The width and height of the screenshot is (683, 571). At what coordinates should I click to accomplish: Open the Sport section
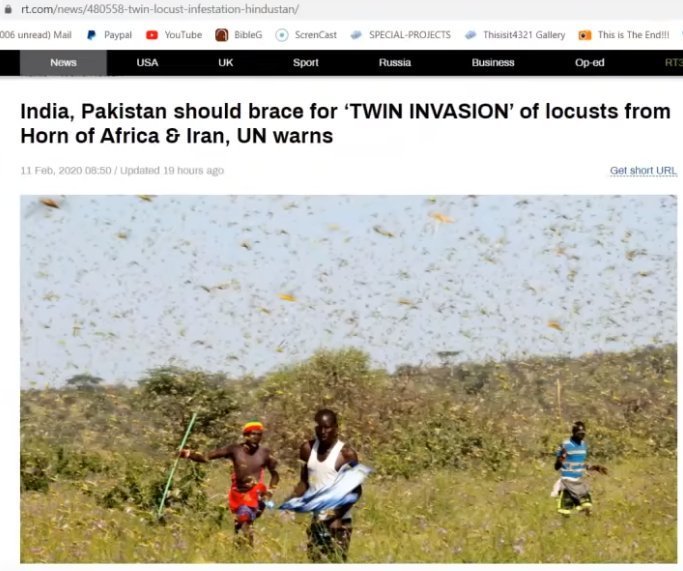pyautogui.click(x=305, y=63)
